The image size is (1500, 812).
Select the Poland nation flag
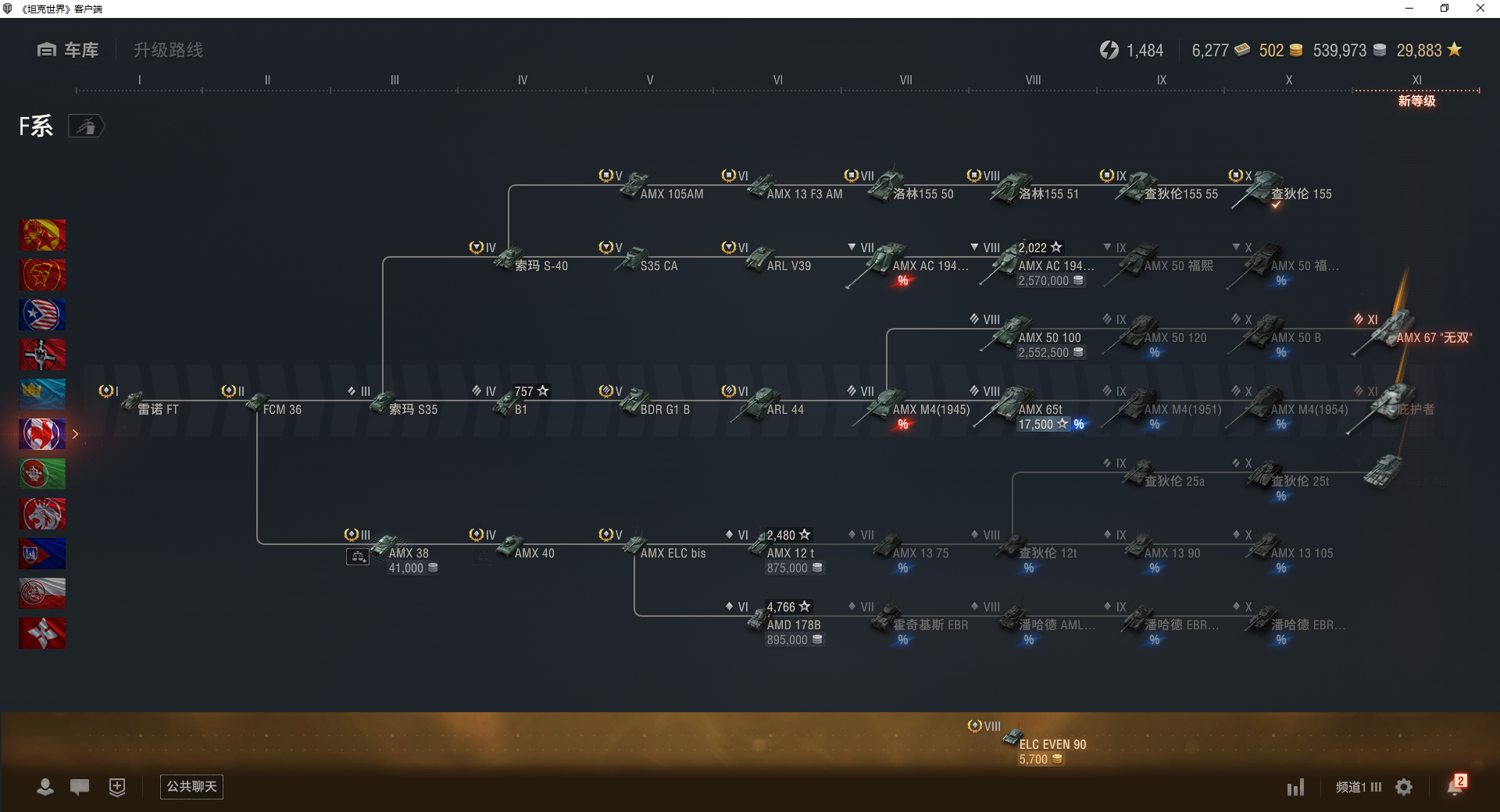coord(42,593)
